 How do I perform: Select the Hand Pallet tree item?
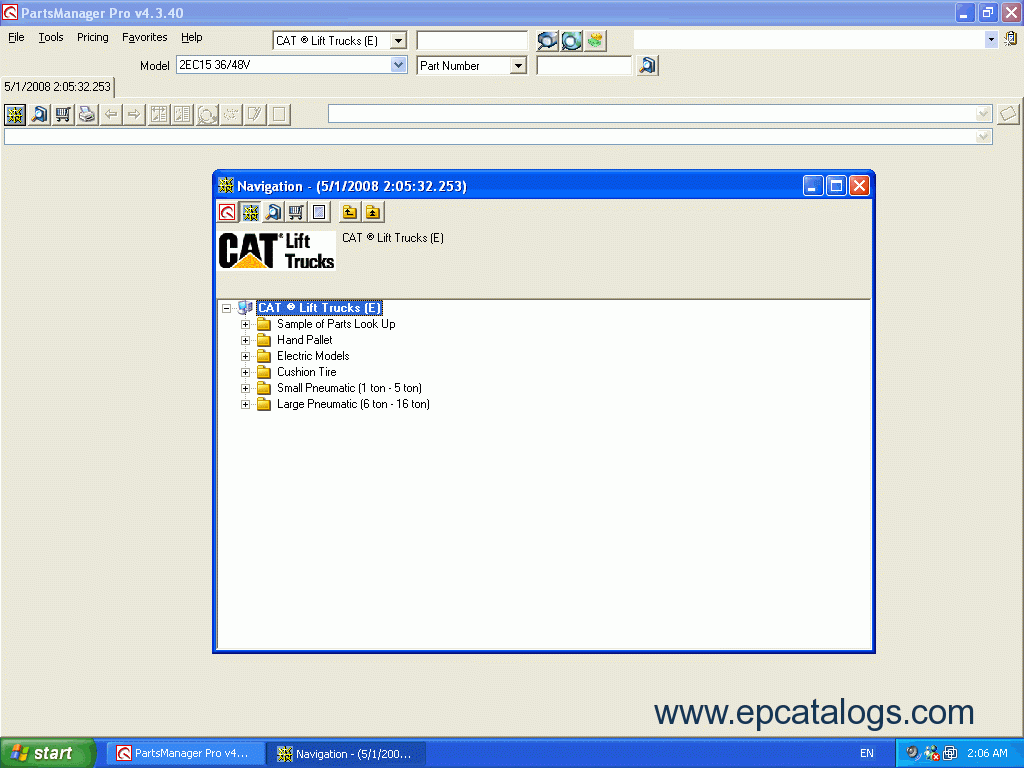click(304, 340)
